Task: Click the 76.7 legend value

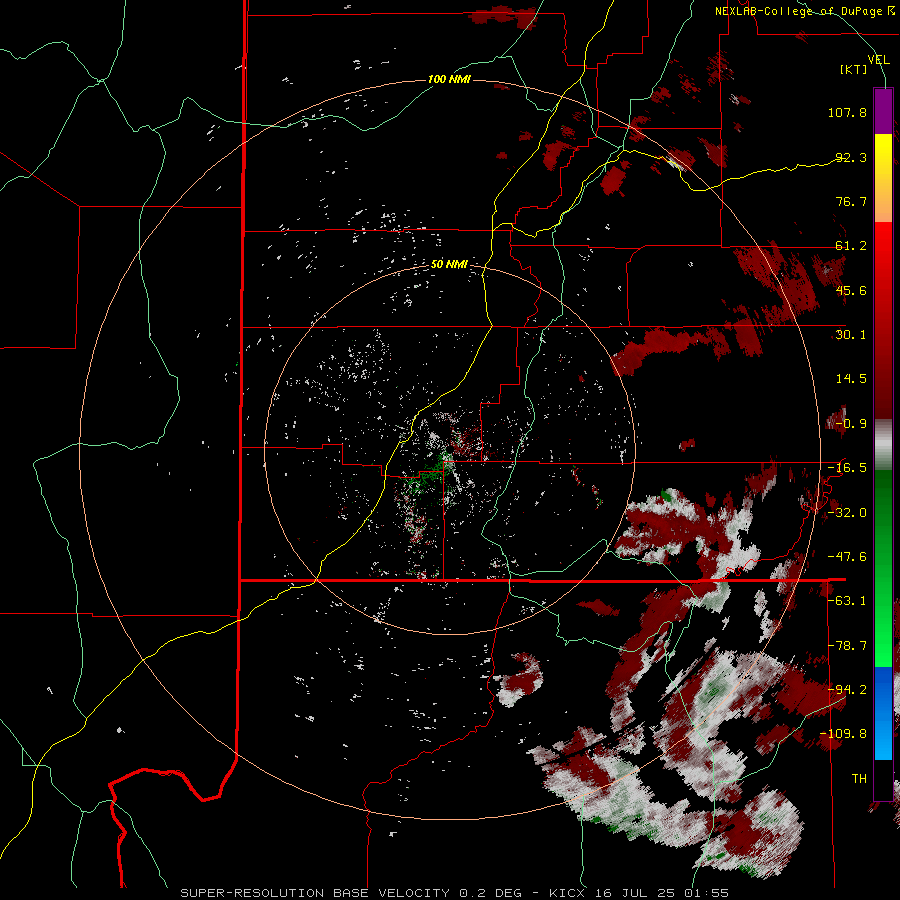Action: [x=851, y=201]
